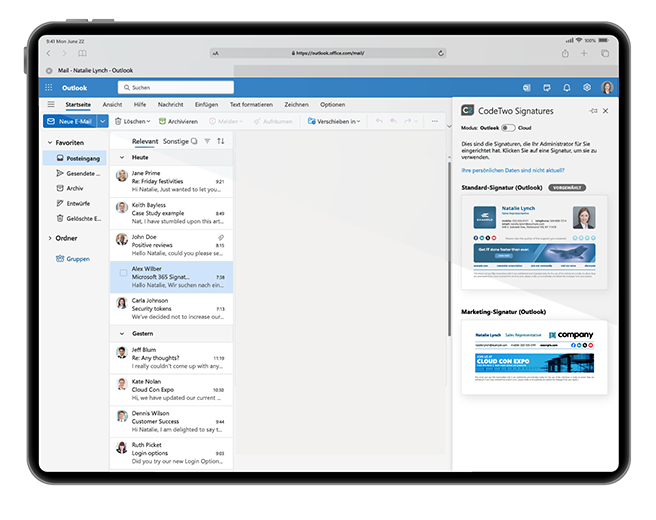Switch to the Startseite ribbon tab
Viewport: 656px width, 520px height.
click(78, 105)
